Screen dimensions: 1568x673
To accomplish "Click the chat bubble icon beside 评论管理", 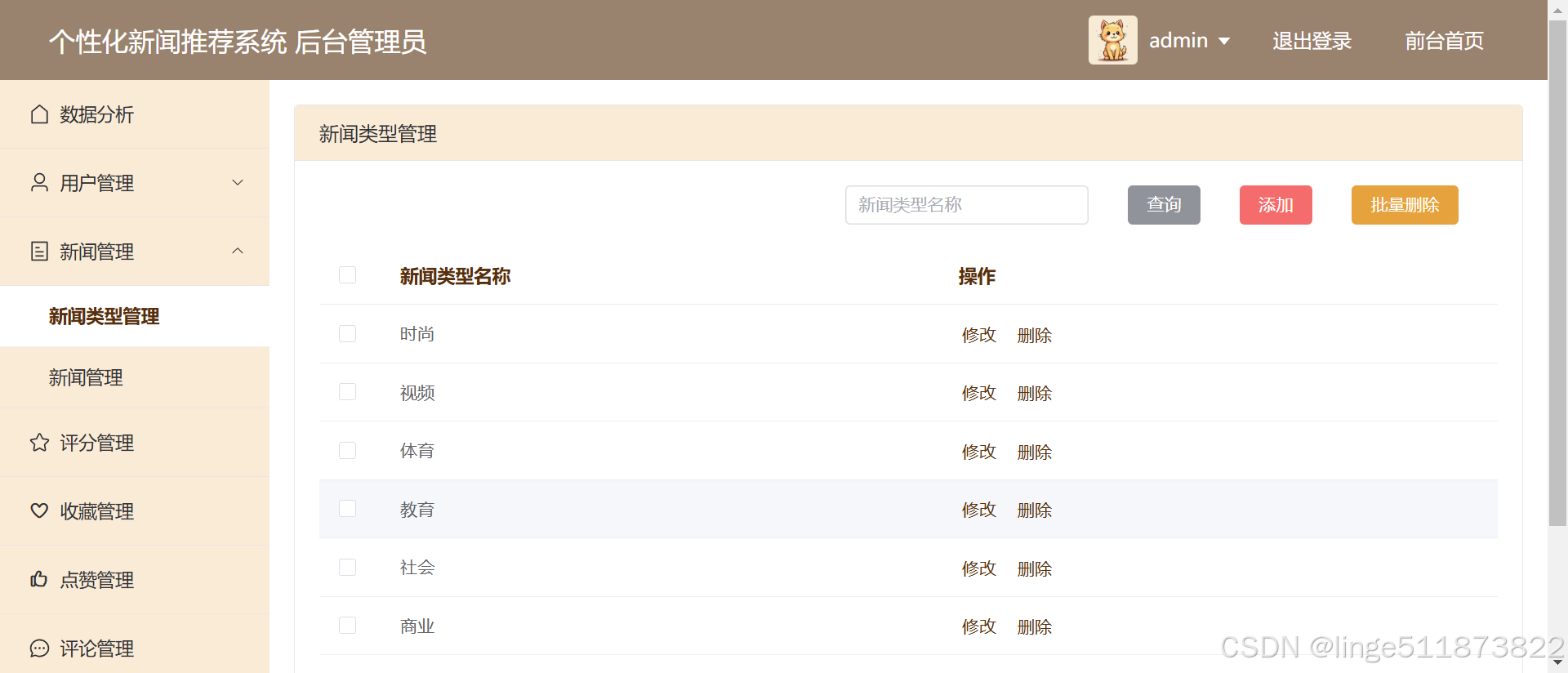I will [x=39, y=648].
